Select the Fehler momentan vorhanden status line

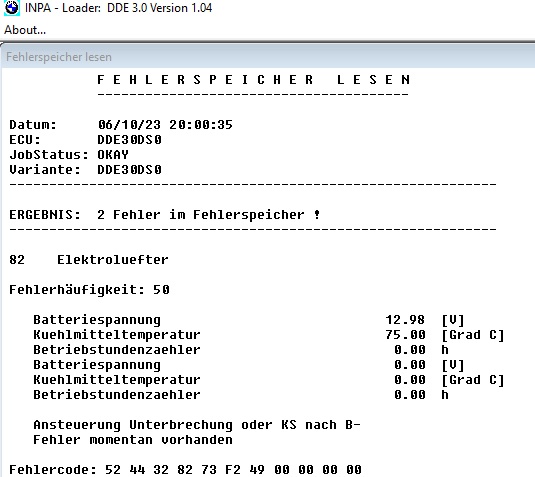[133, 440]
